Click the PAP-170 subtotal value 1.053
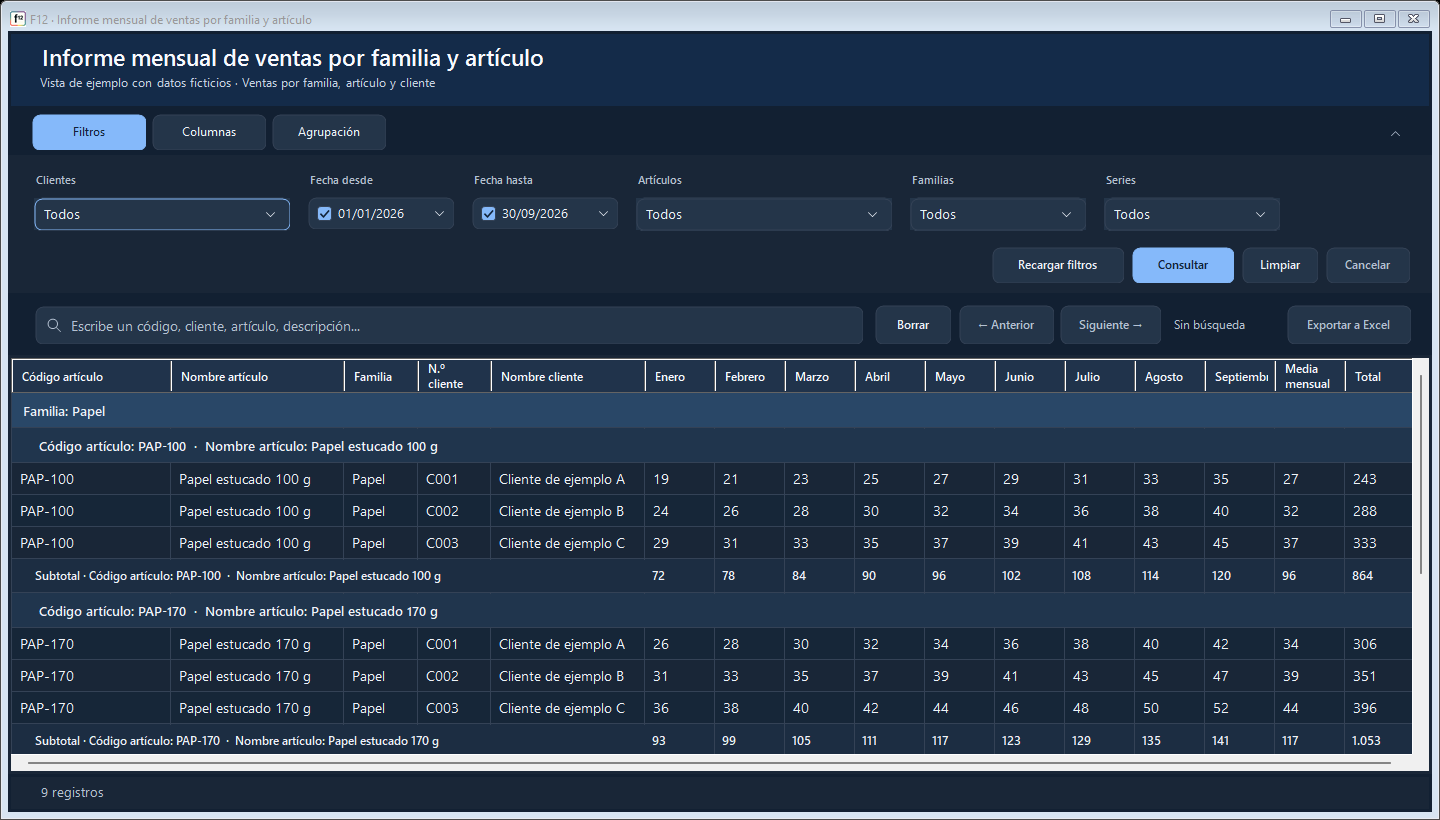 point(1366,741)
